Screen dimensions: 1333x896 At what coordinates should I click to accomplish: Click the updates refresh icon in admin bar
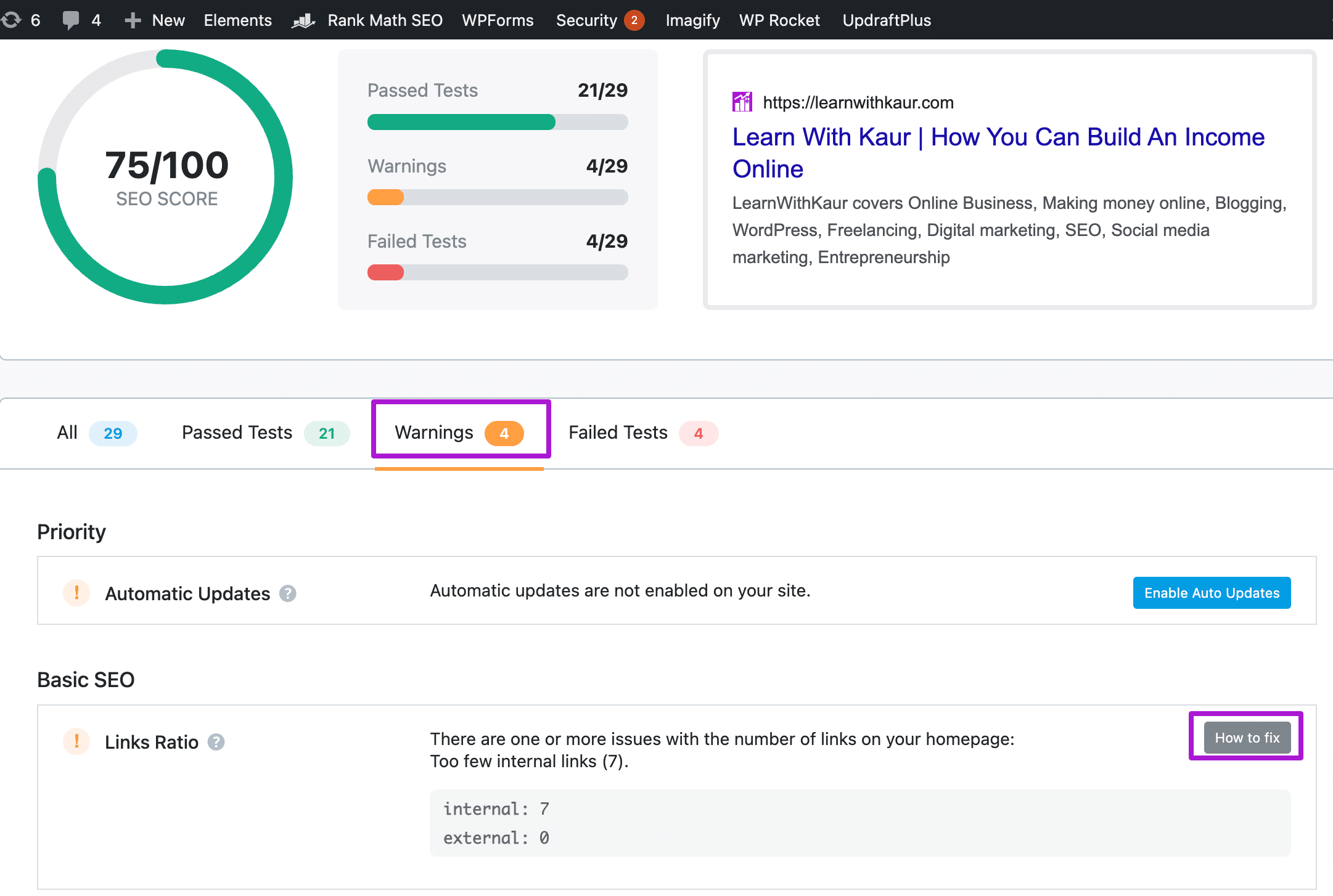pos(11,20)
